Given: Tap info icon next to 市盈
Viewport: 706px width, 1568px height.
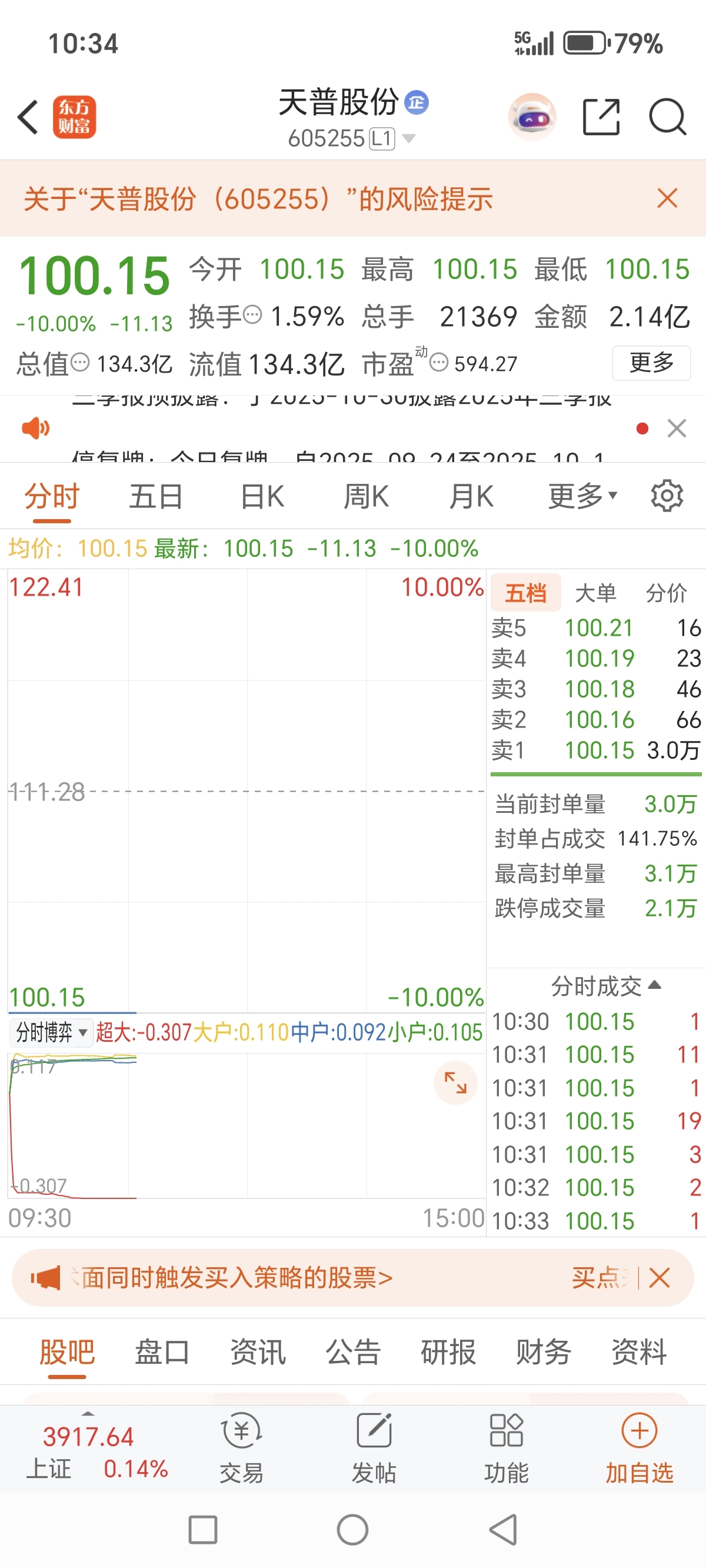Looking at the screenshot, I should (439, 363).
